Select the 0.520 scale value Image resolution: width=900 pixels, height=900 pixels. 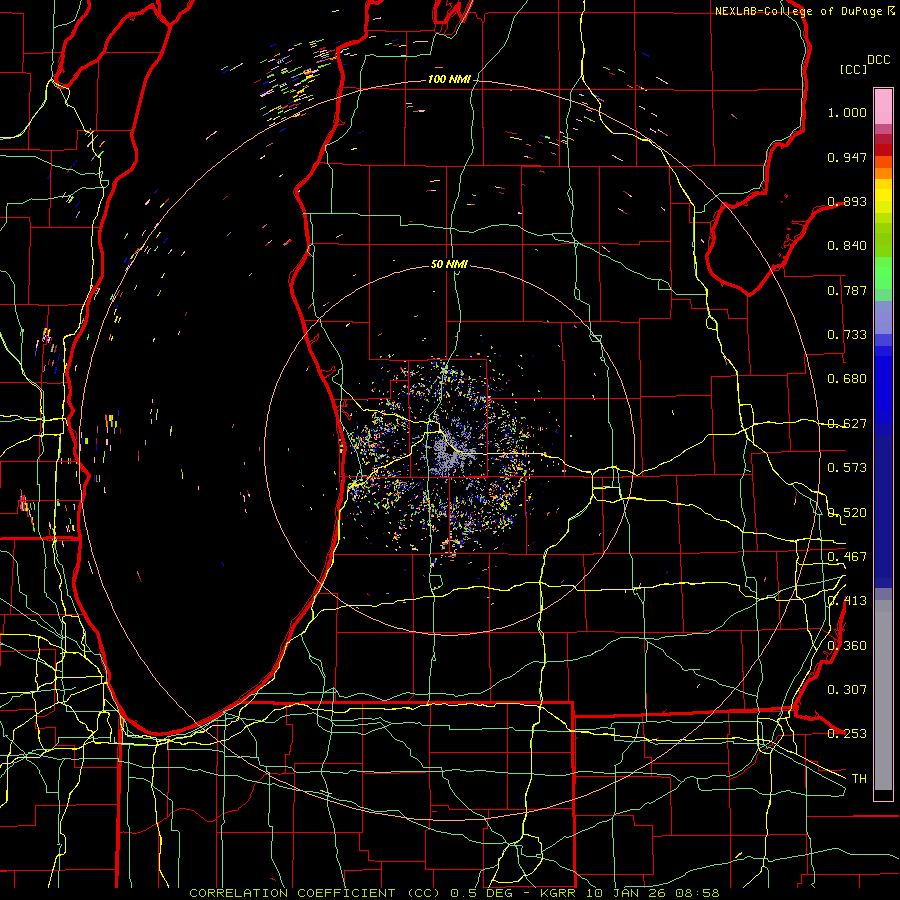pyautogui.click(x=847, y=513)
